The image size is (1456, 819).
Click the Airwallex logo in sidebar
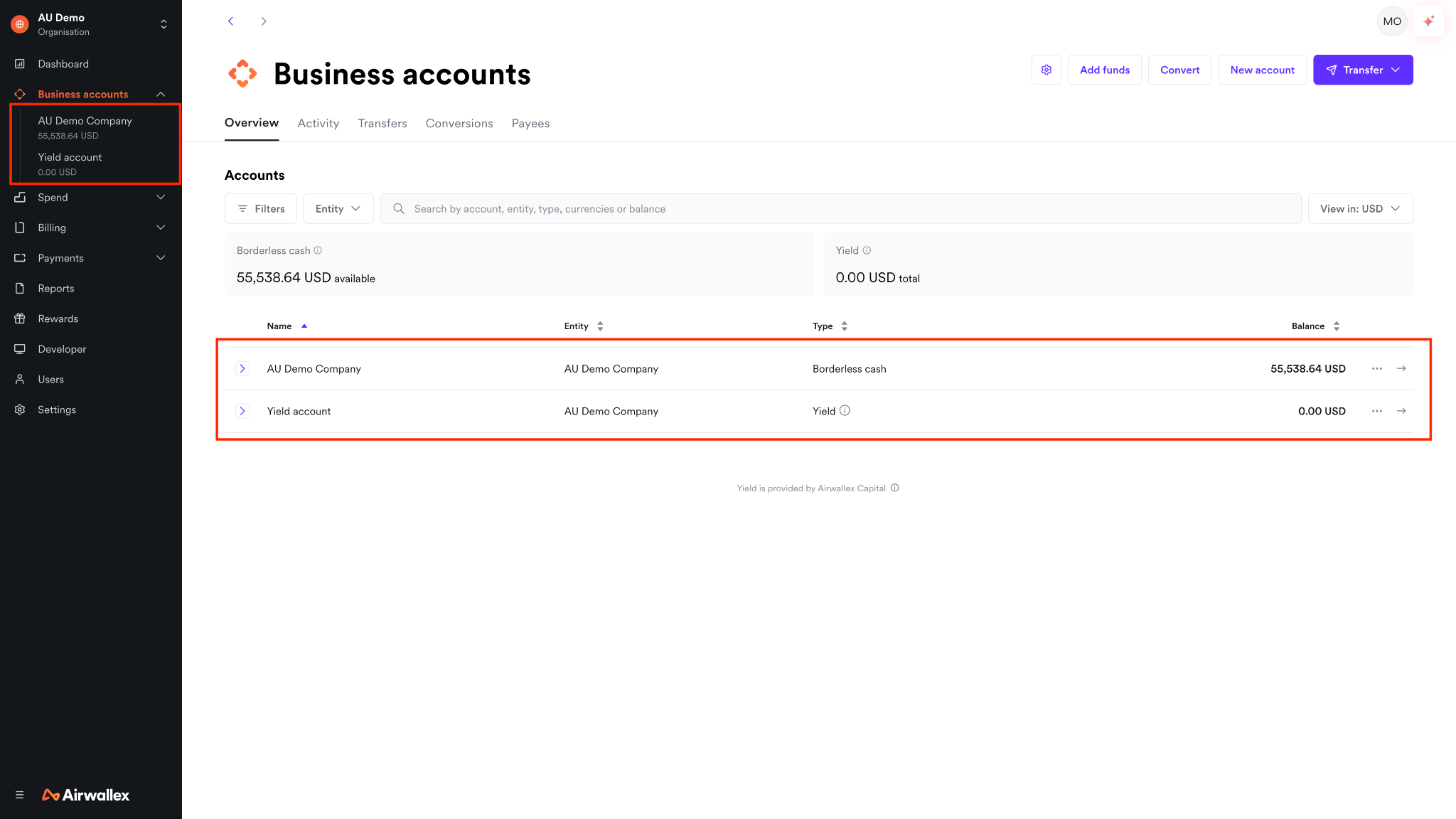click(86, 795)
